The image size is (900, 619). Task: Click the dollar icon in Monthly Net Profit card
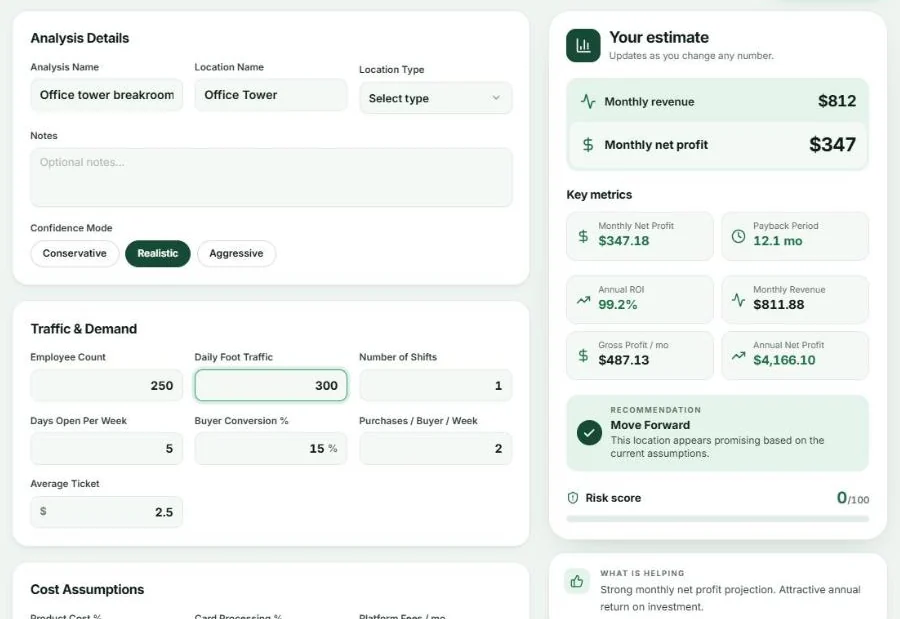coord(583,236)
